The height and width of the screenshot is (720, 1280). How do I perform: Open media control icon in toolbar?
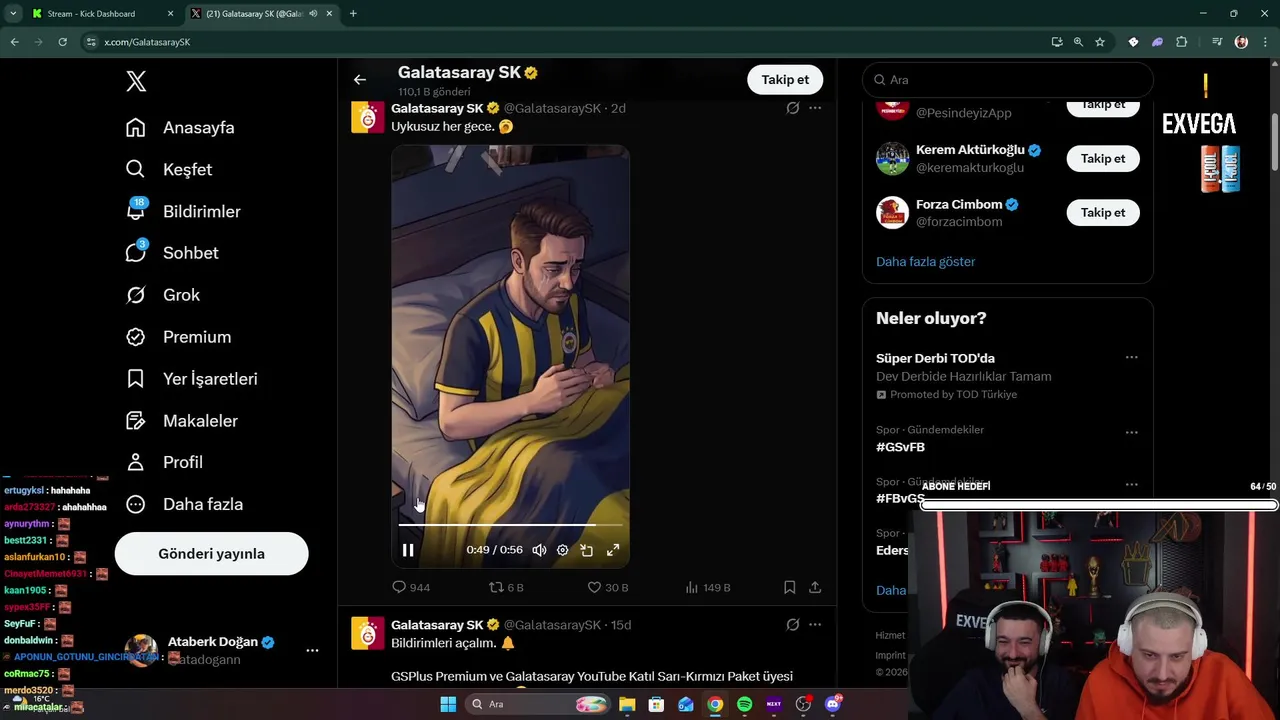tap(1216, 42)
